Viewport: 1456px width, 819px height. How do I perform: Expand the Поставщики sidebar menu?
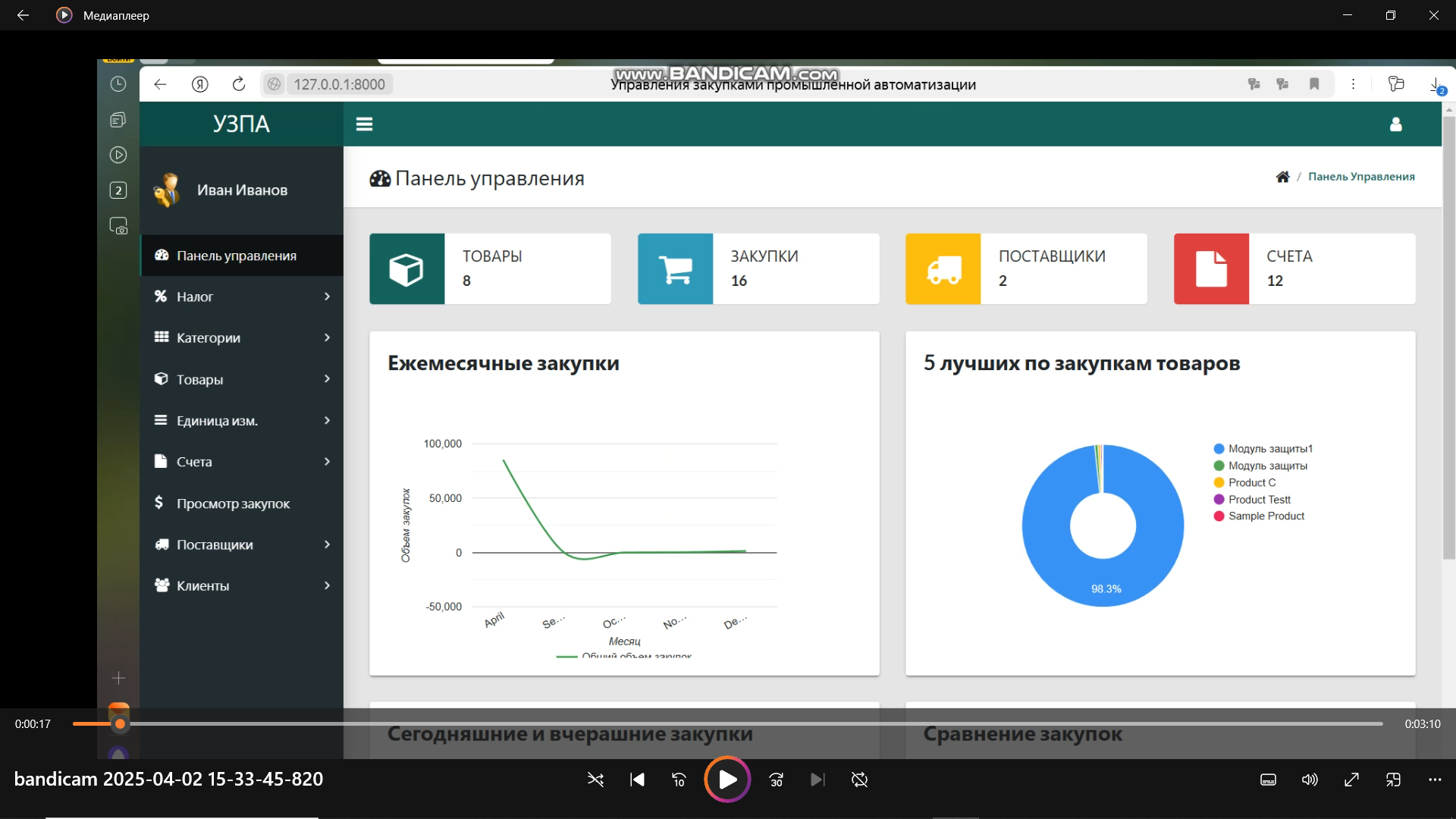coord(241,544)
